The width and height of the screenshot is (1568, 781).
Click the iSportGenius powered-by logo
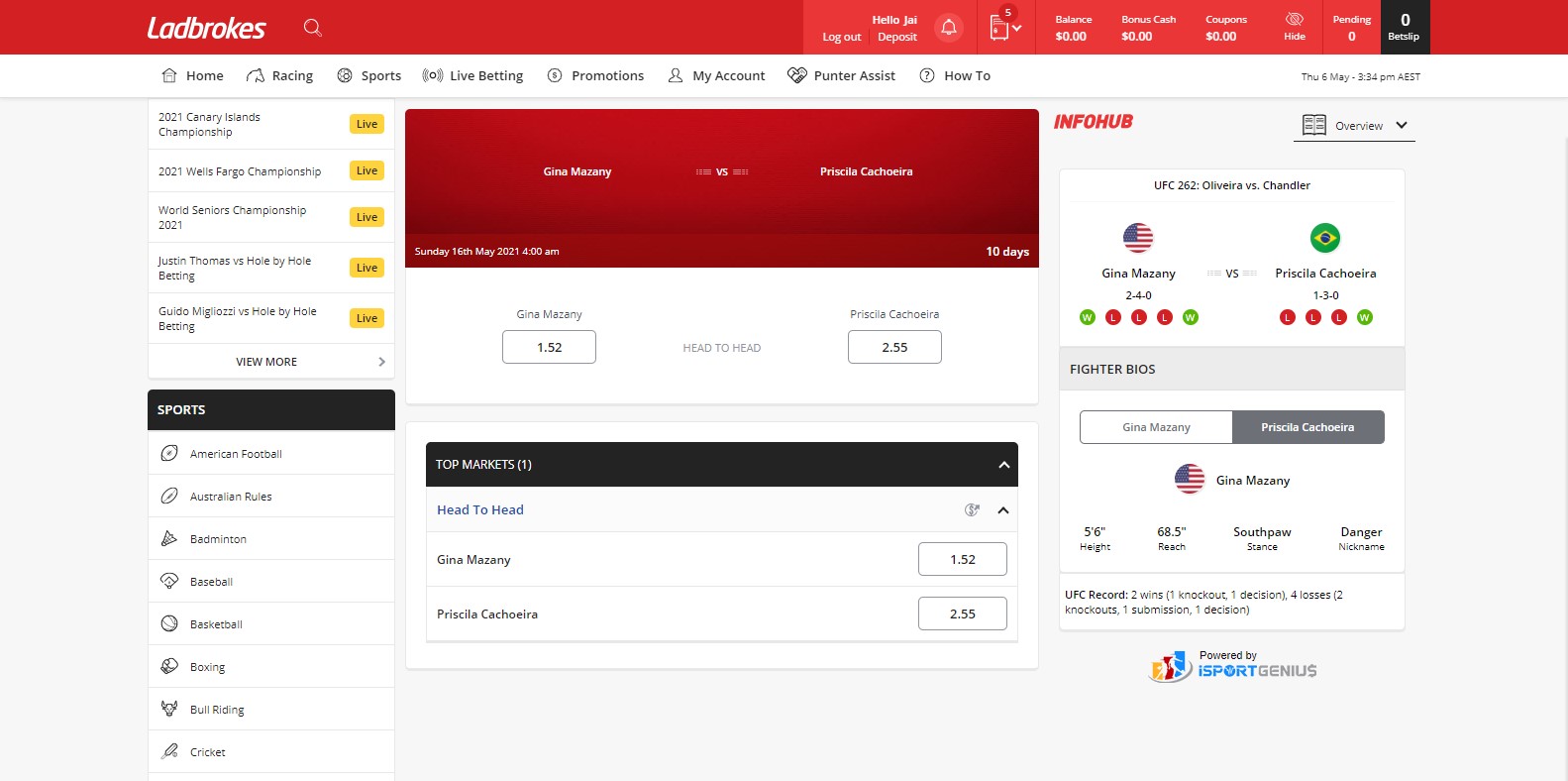(1232, 666)
